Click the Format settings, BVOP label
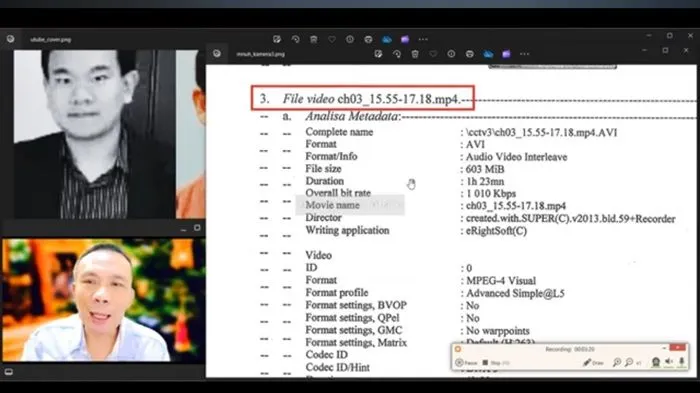This screenshot has height=393, width=700. pos(356,305)
